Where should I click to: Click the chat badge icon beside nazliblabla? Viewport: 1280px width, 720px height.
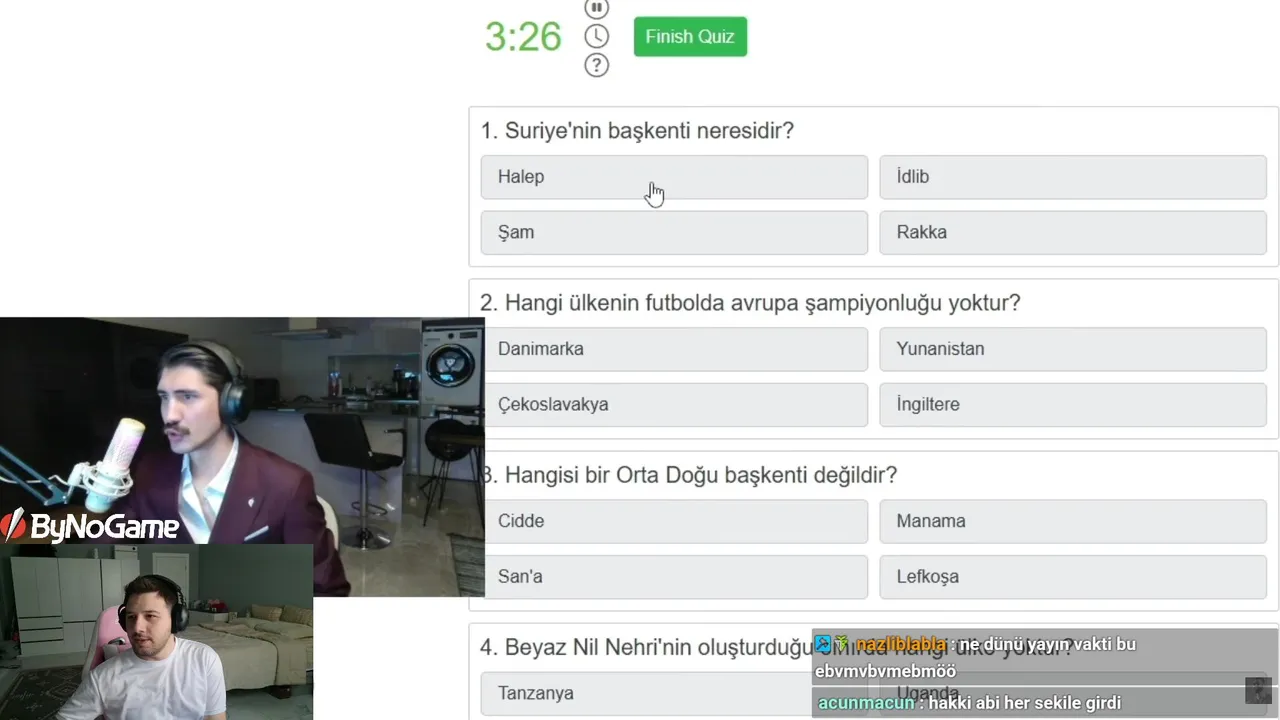pos(823,644)
